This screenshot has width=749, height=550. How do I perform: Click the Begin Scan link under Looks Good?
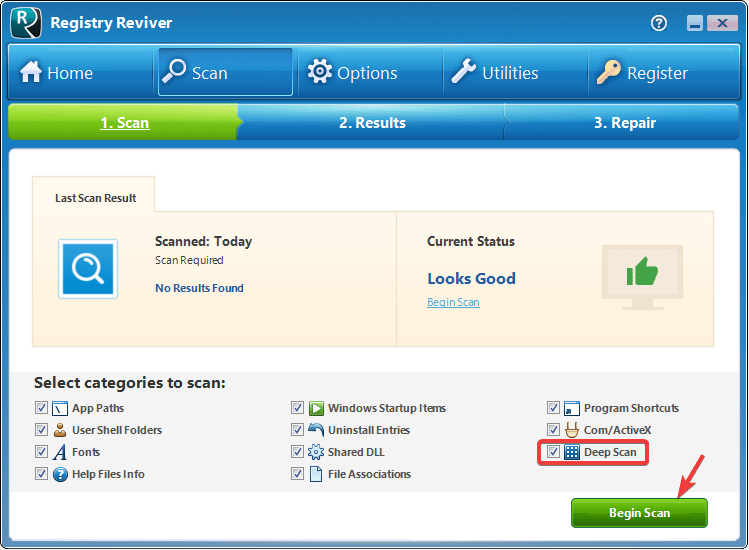point(453,302)
